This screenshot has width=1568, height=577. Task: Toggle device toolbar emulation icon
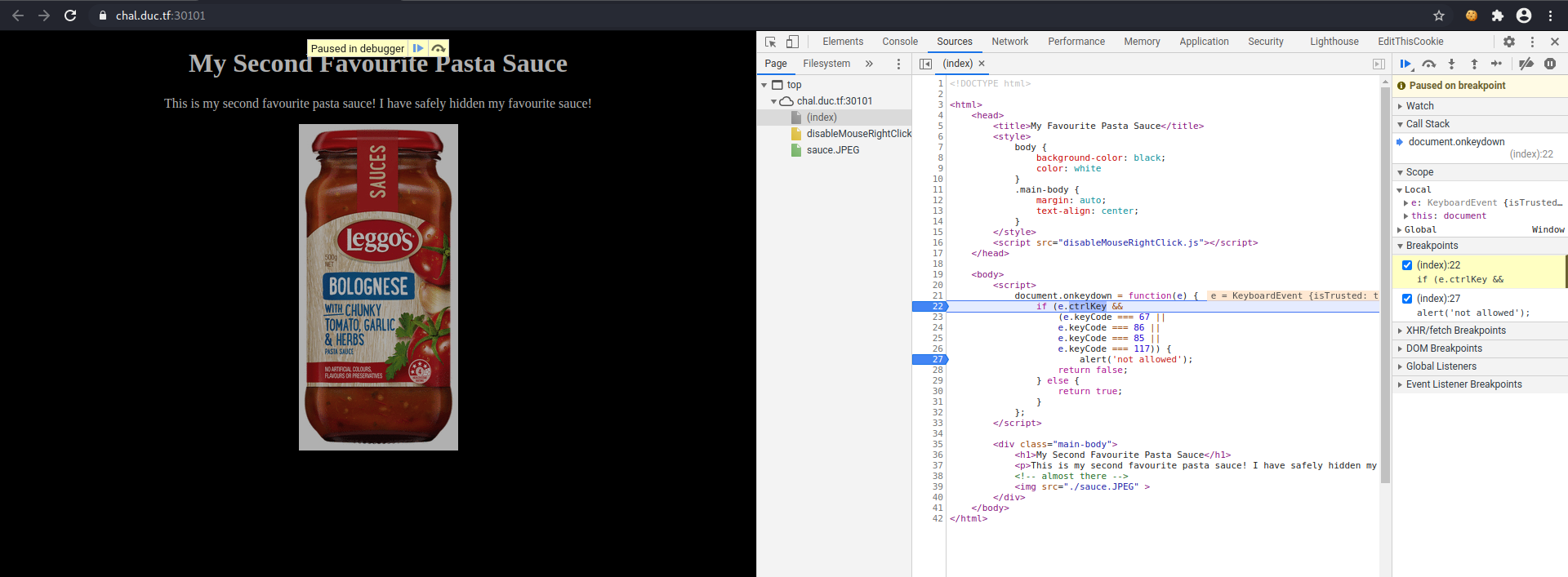click(x=792, y=42)
